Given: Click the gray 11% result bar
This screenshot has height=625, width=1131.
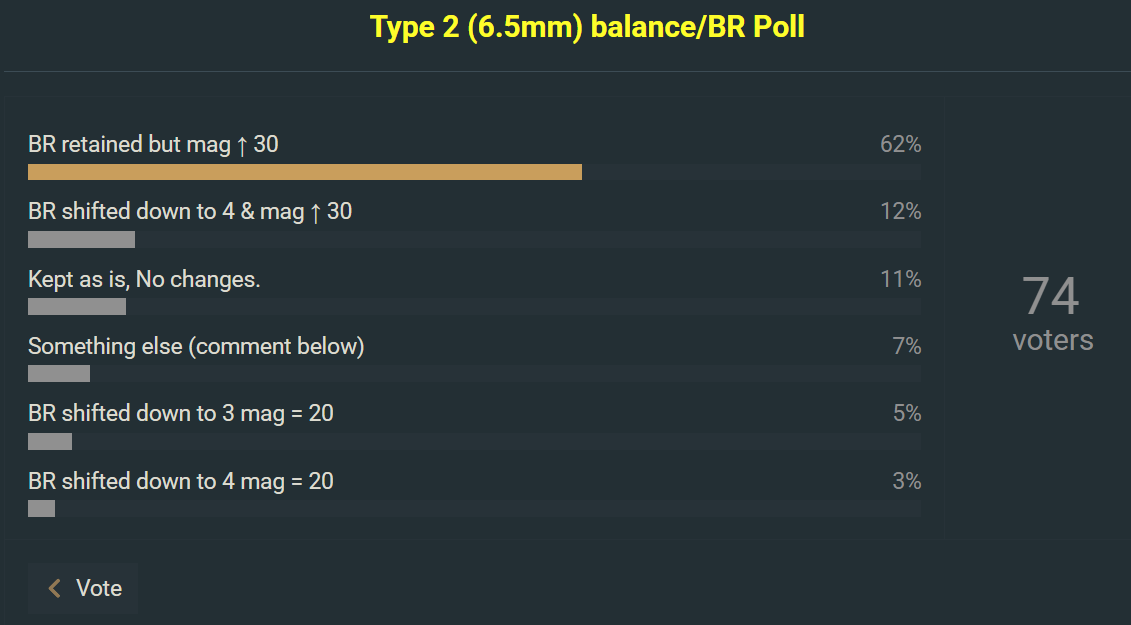Looking at the screenshot, I should [77, 306].
